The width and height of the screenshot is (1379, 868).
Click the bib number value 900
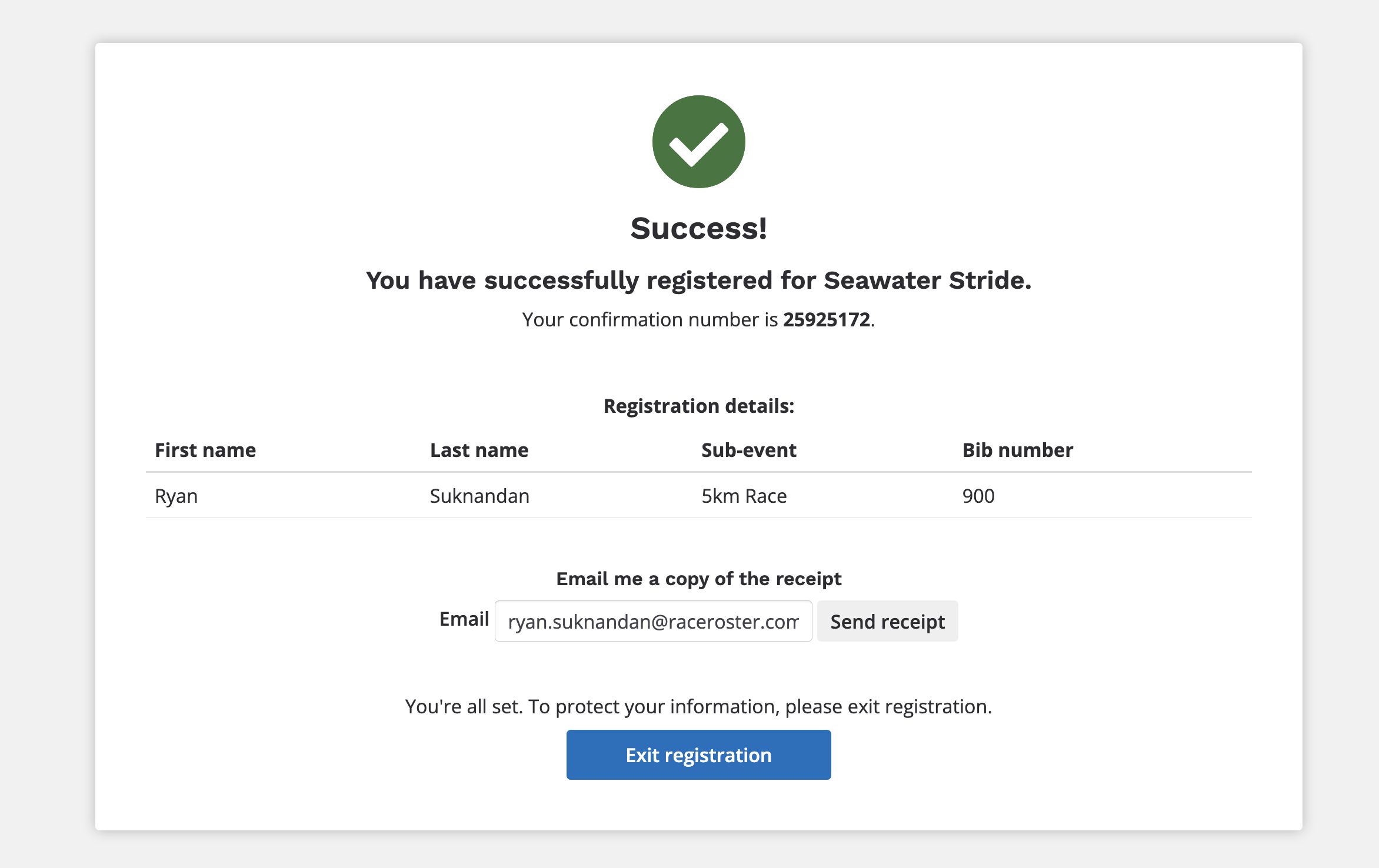(978, 496)
